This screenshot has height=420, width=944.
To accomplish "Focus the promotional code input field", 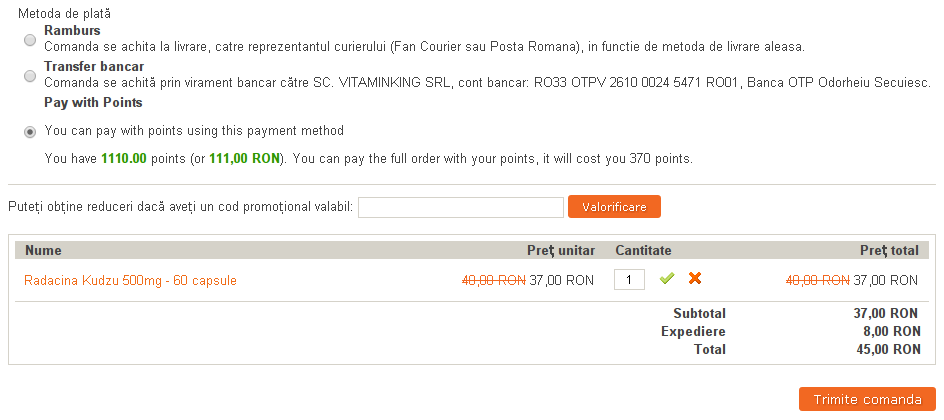I will (461, 207).
